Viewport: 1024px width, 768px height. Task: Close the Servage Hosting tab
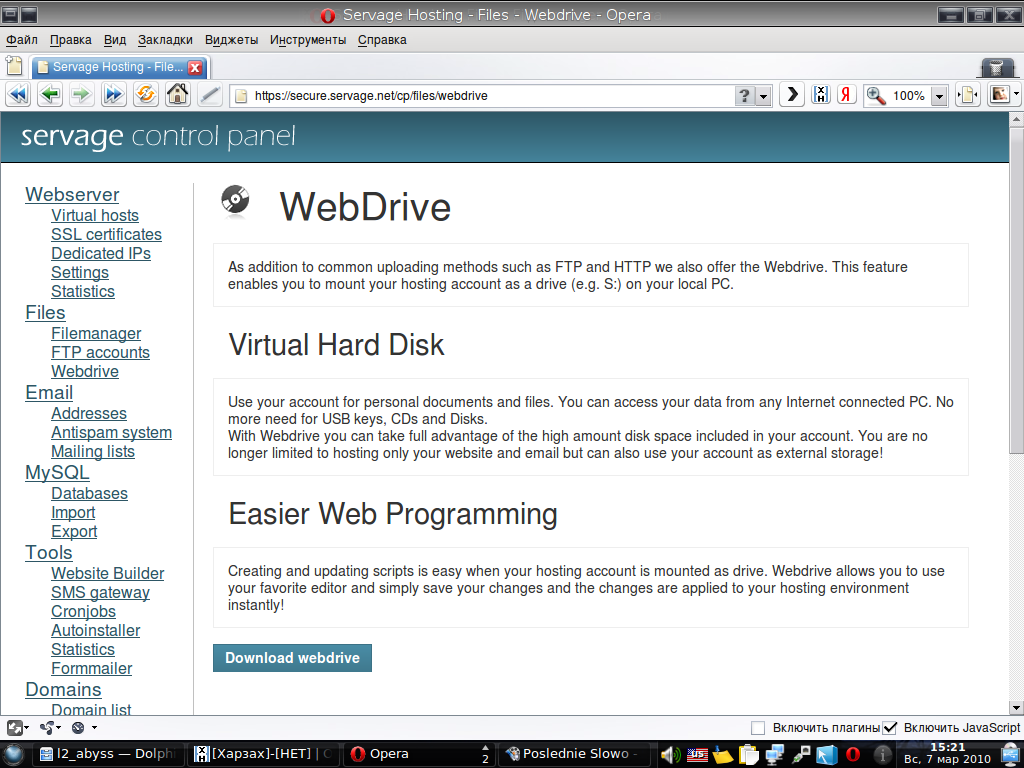coord(195,67)
